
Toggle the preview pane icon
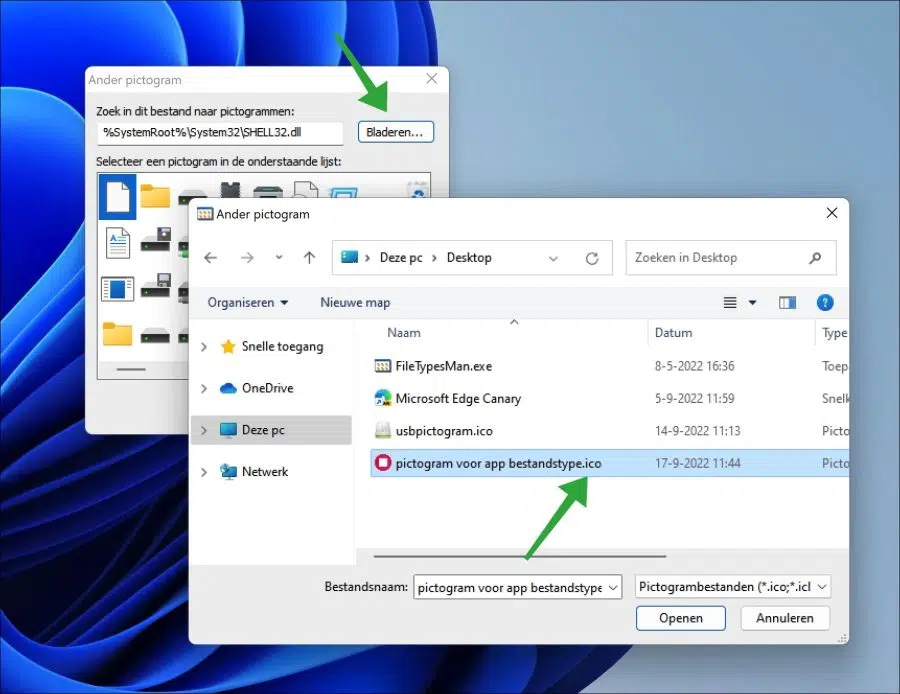point(787,303)
